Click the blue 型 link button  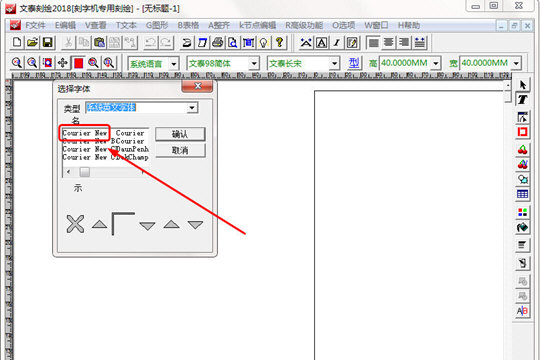(x=354, y=63)
